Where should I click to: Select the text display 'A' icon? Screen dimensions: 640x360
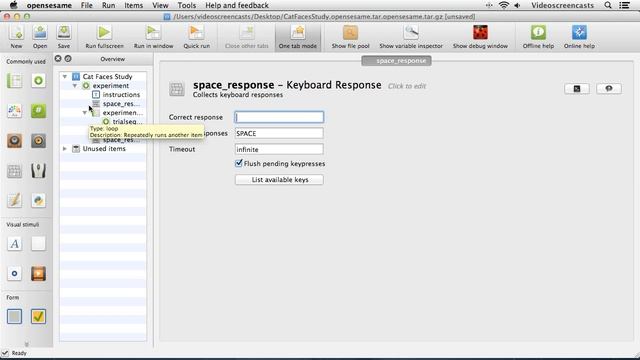[14, 244]
